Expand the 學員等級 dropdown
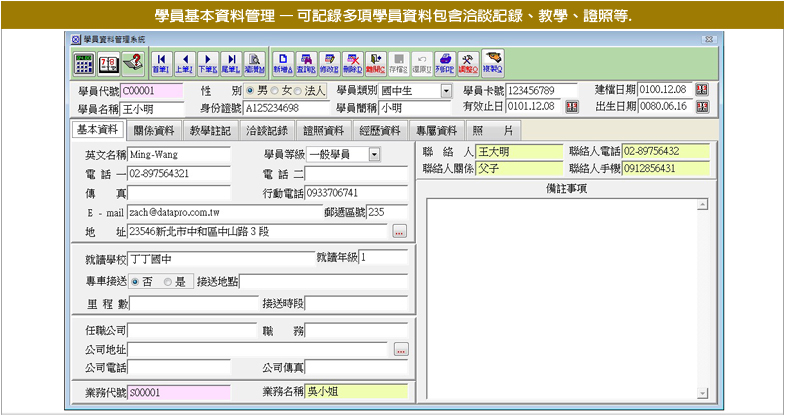 (374, 155)
